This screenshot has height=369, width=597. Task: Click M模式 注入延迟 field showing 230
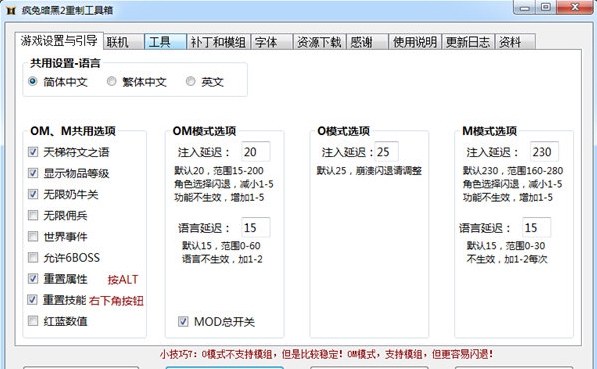click(x=544, y=152)
